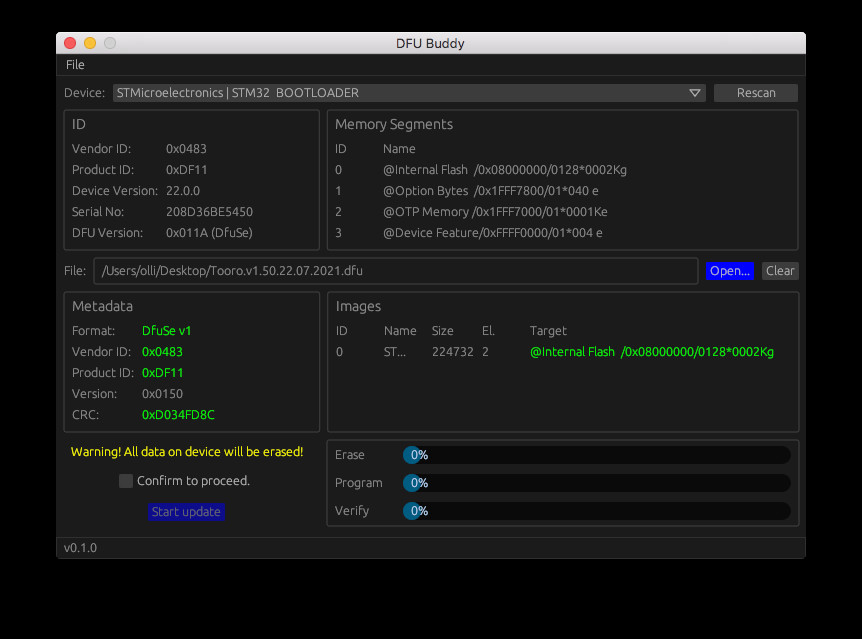Viewport: 862px width, 639px height.
Task: Enable the Confirm to proceed checkbox
Action: coord(126,481)
